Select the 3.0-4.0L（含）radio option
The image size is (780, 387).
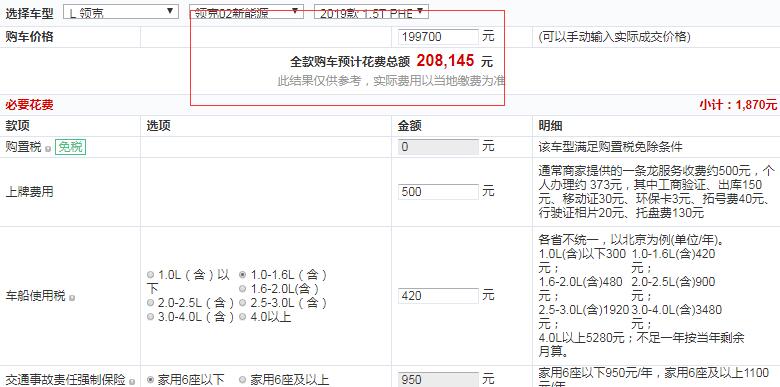point(151,316)
